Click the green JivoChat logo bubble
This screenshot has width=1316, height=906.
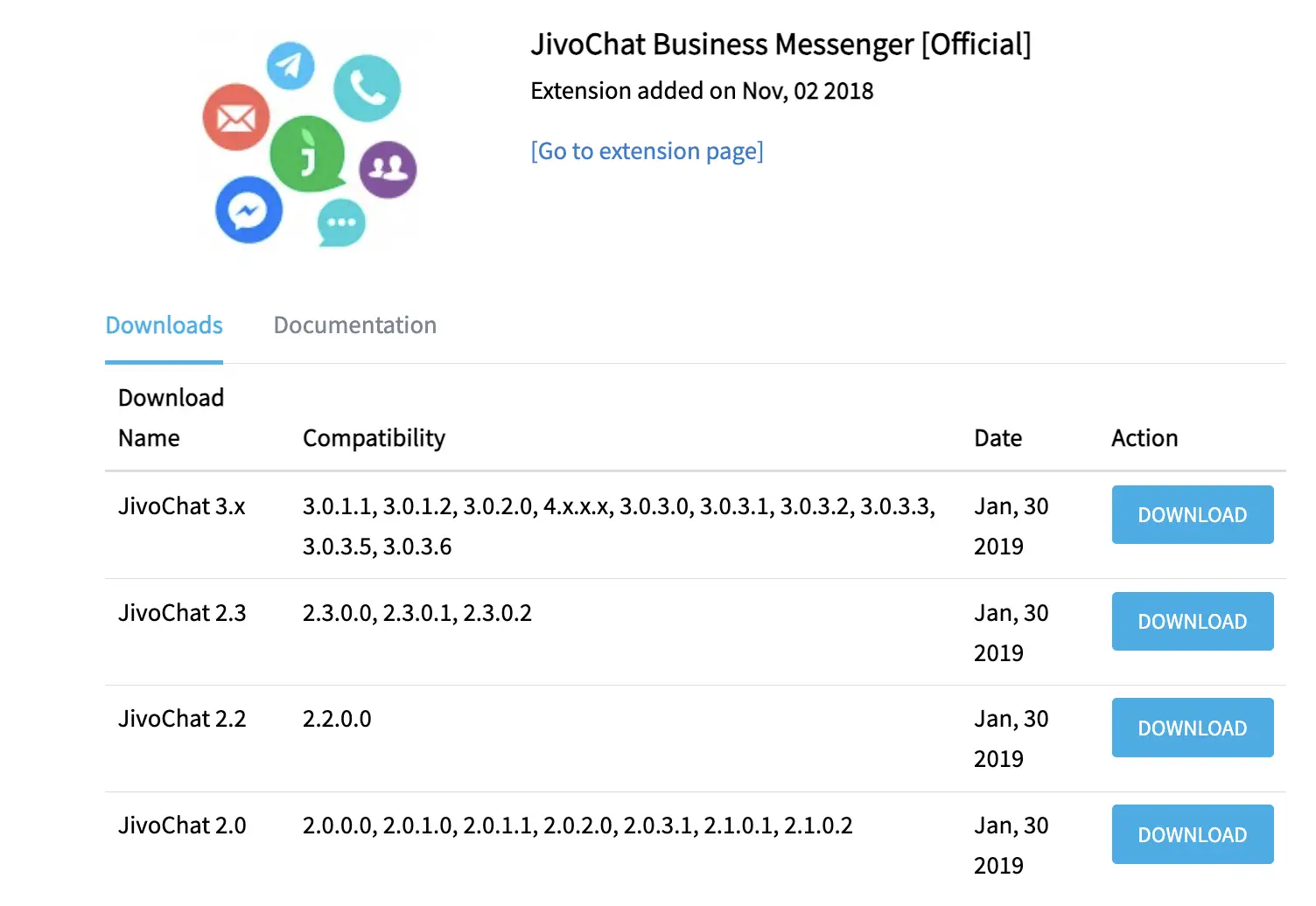(x=307, y=154)
